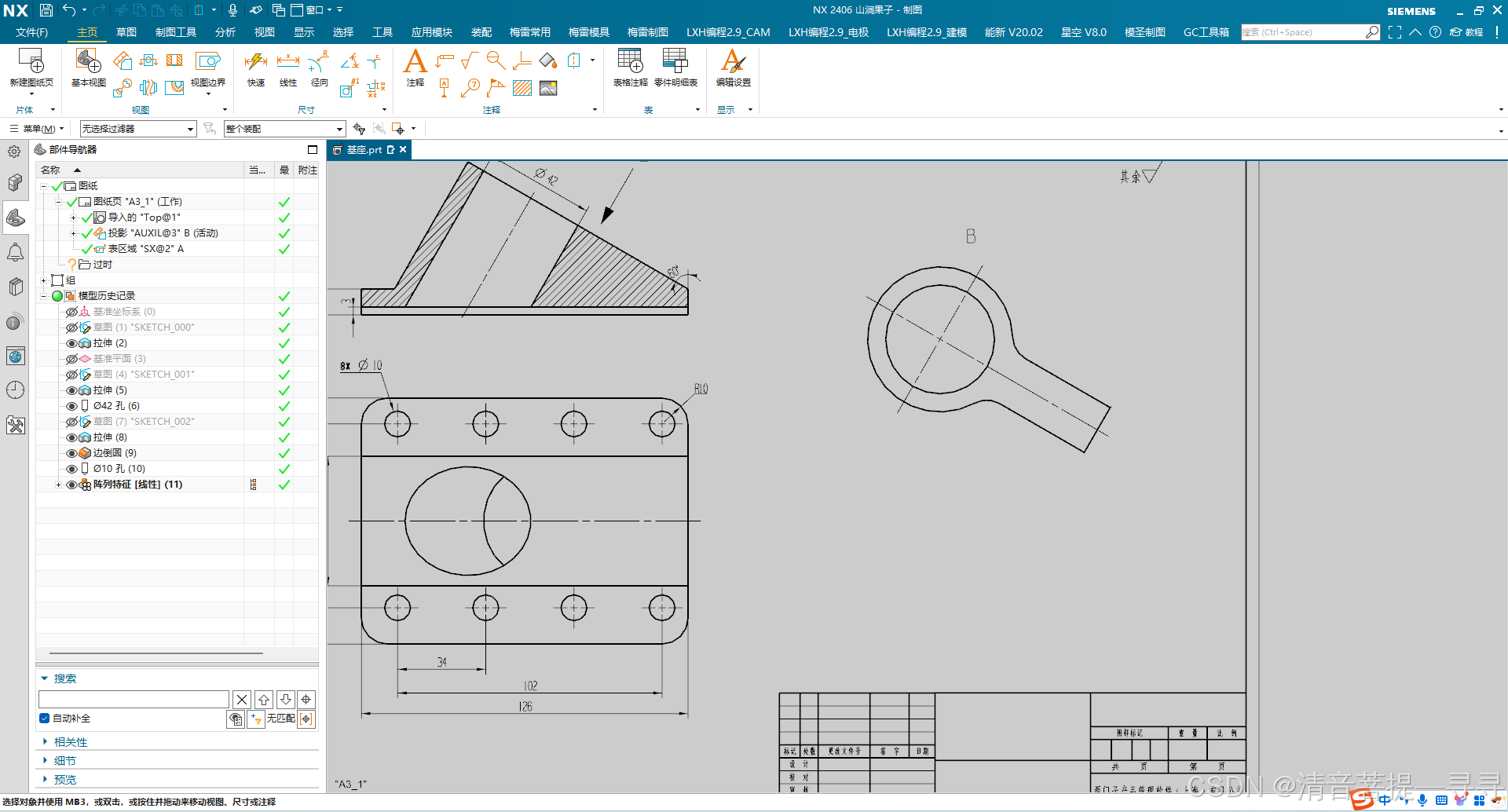
Task: Click the undo arrow icon
Action: pos(69,10)
